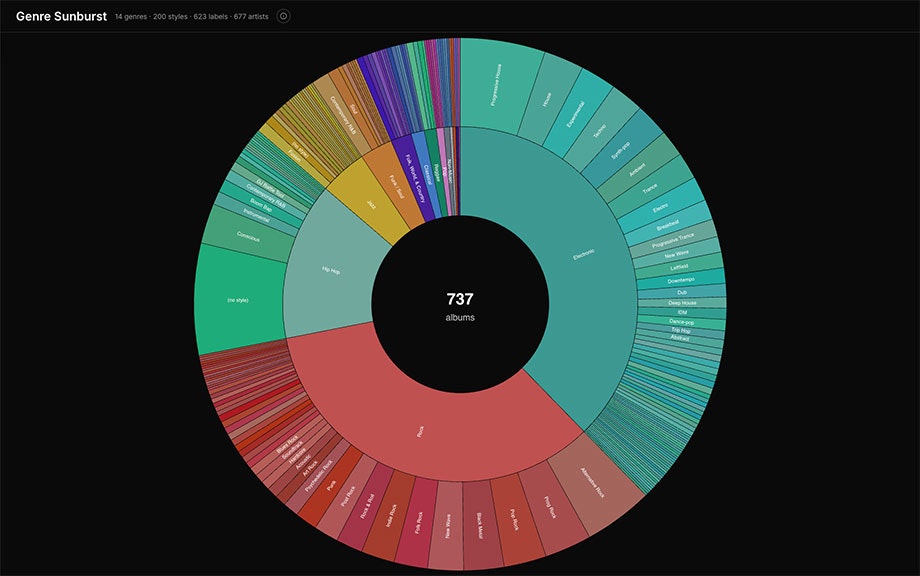Click the Leftfield style slice
920x576 pixels.
point(679,267)
